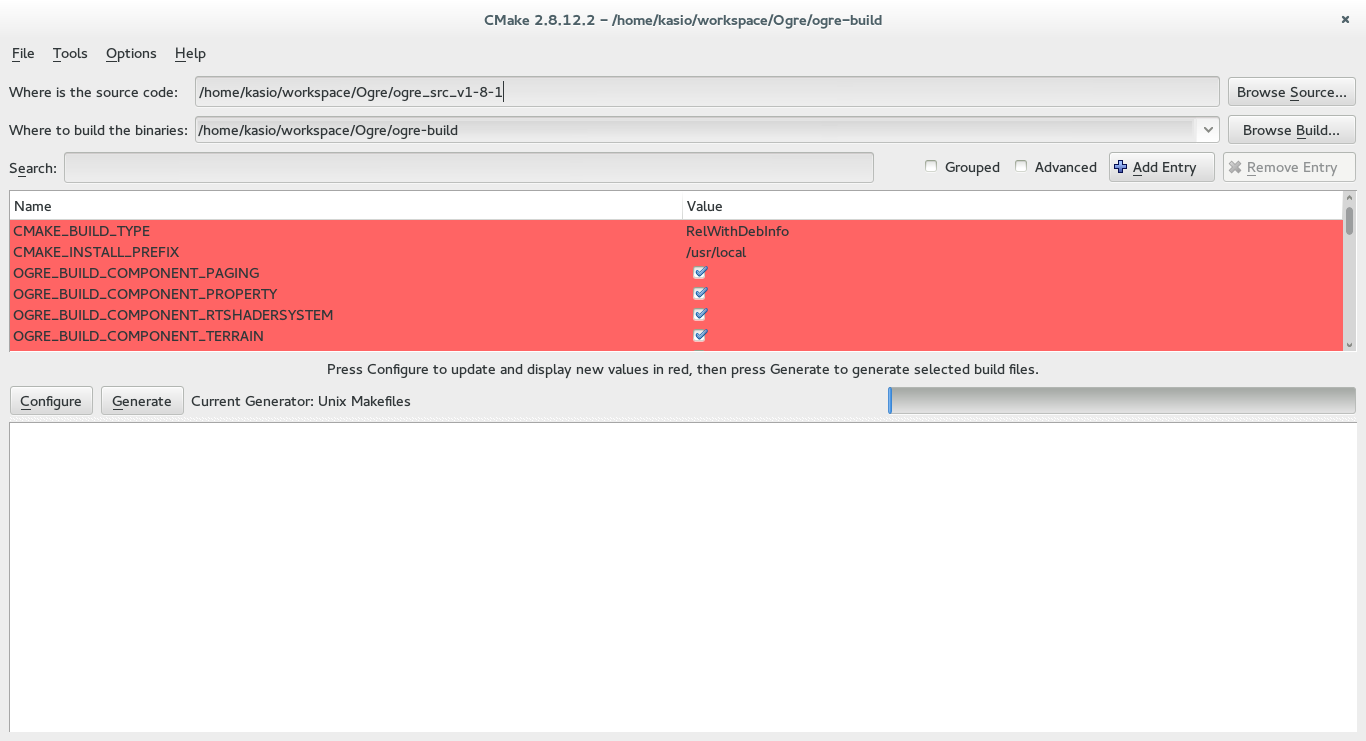
Task: Click Browse Source button
Action: 1291,92
